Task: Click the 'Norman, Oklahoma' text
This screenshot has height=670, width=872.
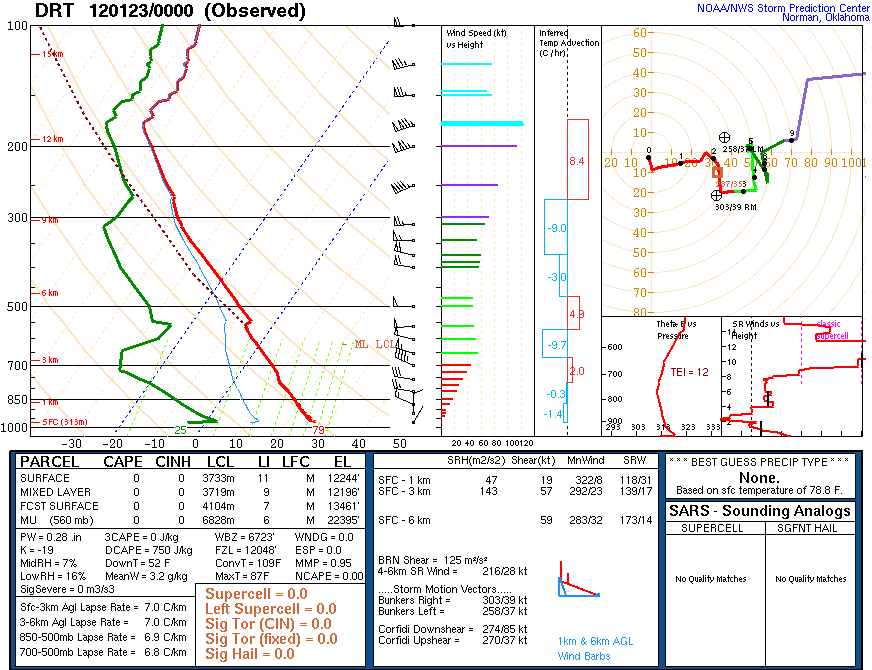Action: (825, 18)
